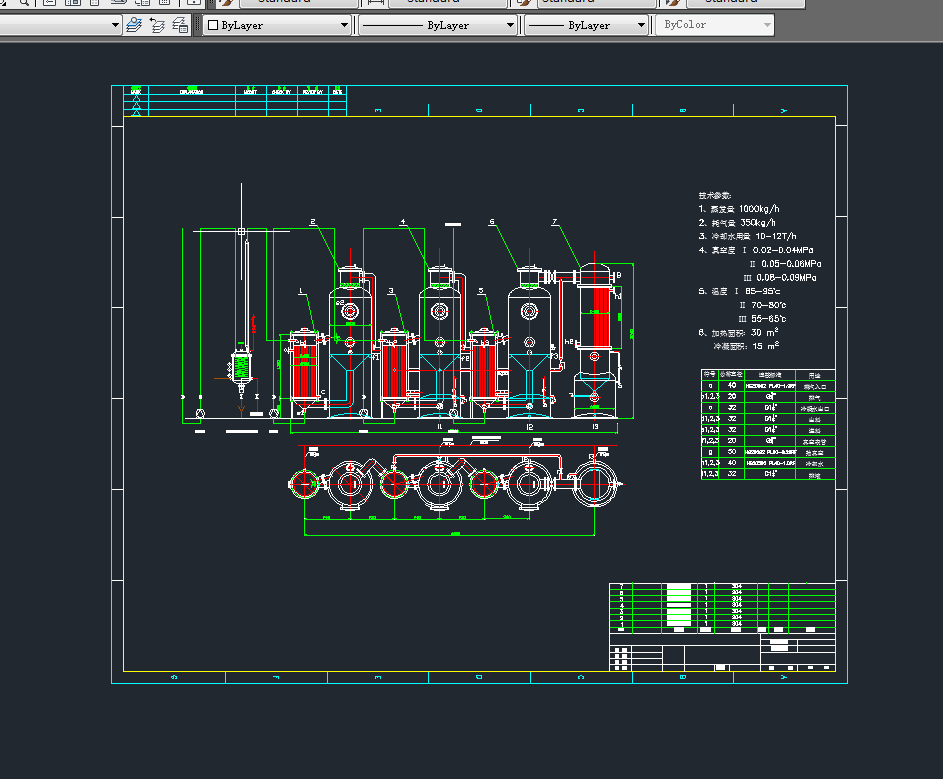The height and width of the screenshot is (779, 943).
Task: Select callout number 2 above the evaporator
Action: (312, 222)
